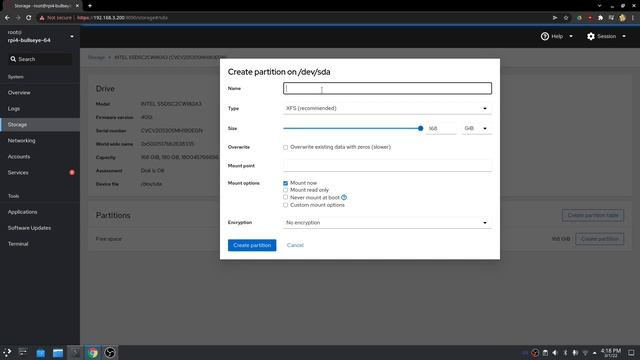Click the browser back arrow

[7, 18]
